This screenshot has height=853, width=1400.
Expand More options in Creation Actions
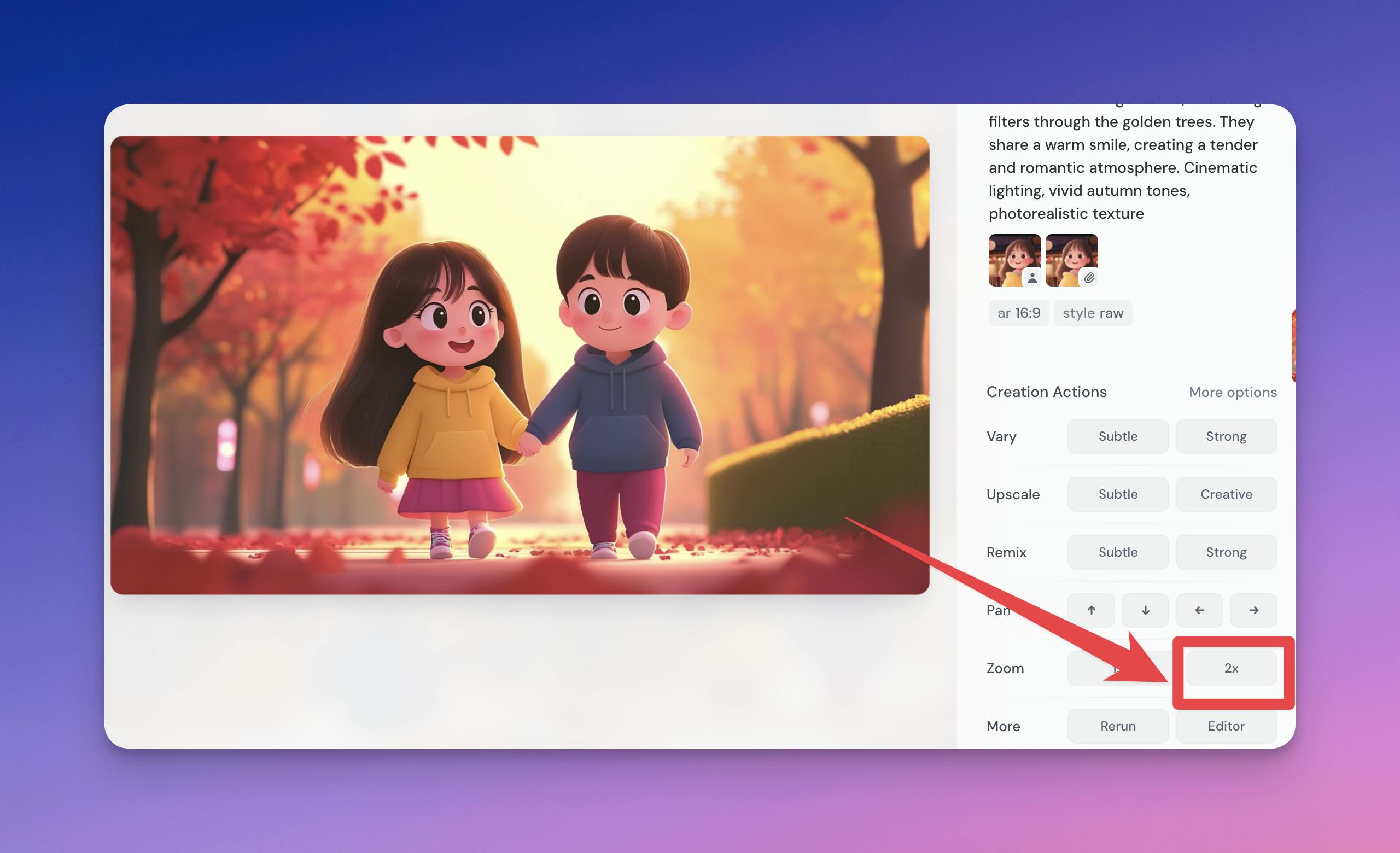tap(1233, 393)
